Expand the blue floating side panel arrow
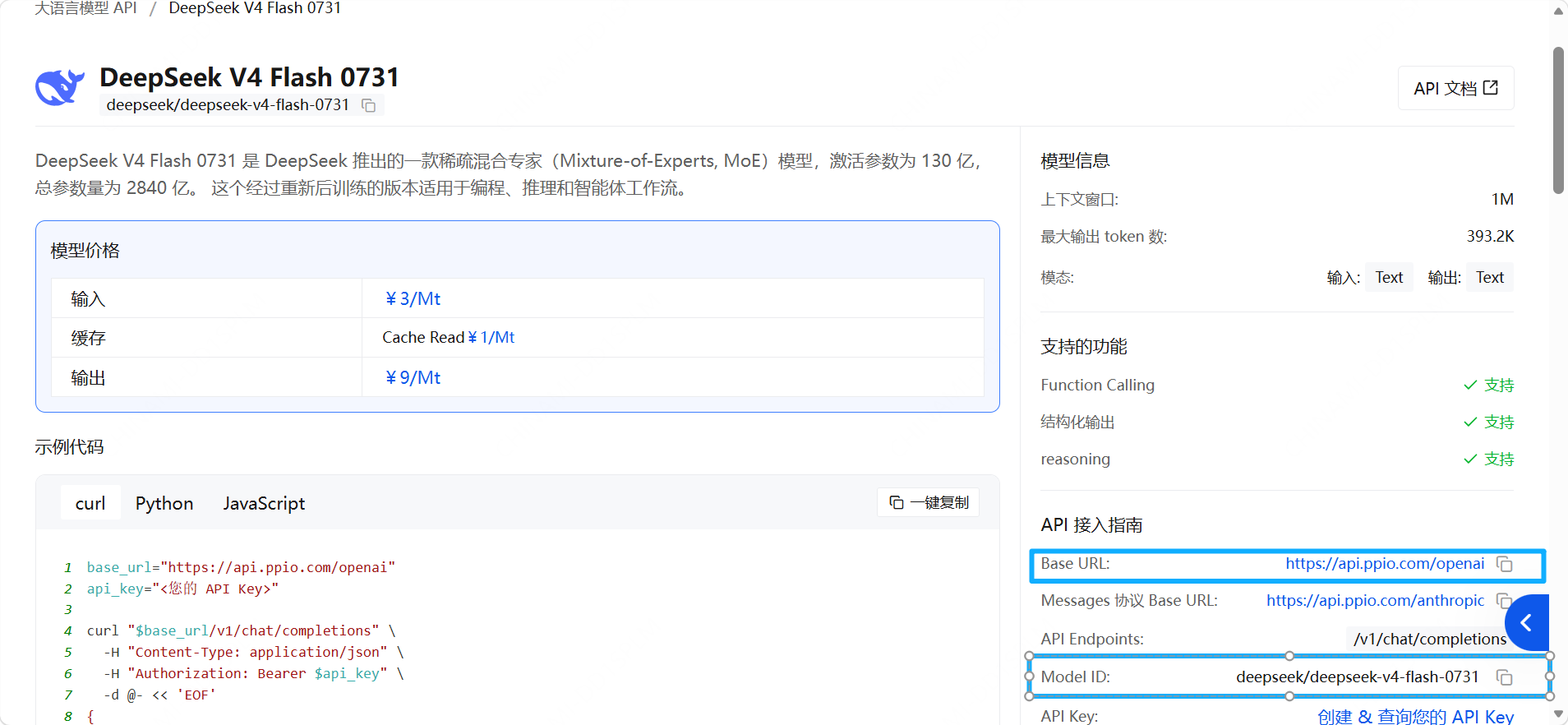The image size is (1568, 725). tap(1526, 623)
